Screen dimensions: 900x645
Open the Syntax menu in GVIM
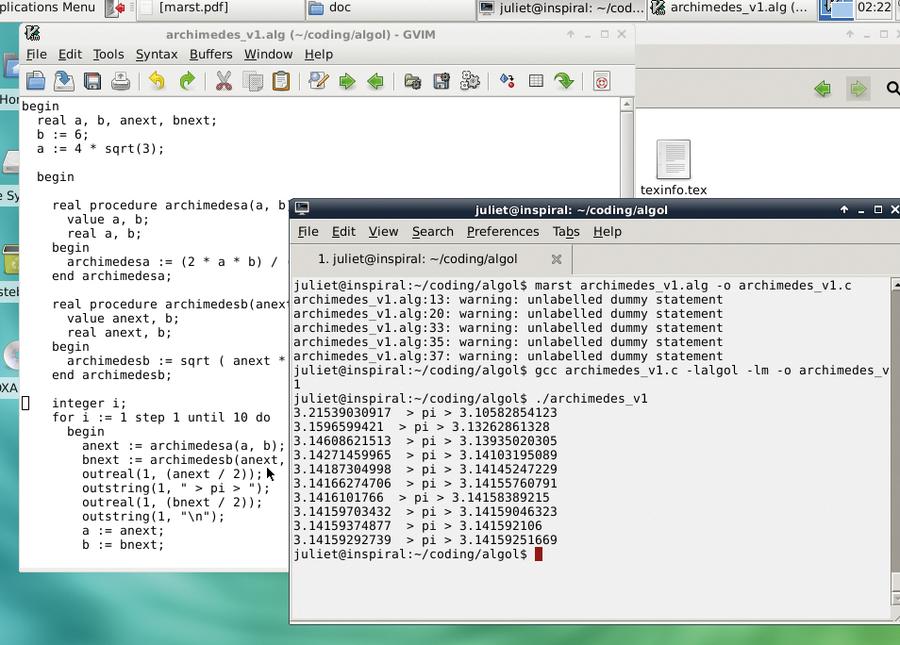click(x=157, y=55)
